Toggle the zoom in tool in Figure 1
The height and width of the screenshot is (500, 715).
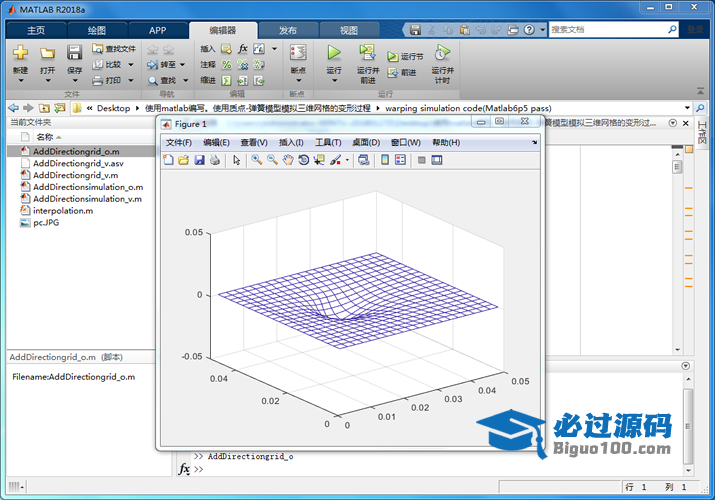(257, 160)
